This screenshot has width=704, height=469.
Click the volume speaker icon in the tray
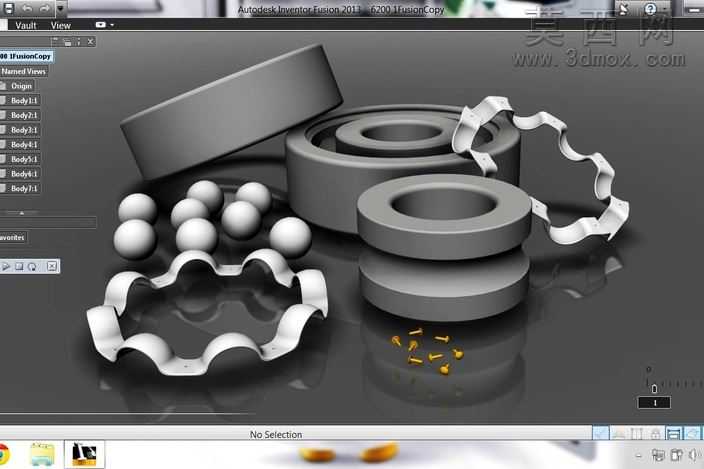695,455
